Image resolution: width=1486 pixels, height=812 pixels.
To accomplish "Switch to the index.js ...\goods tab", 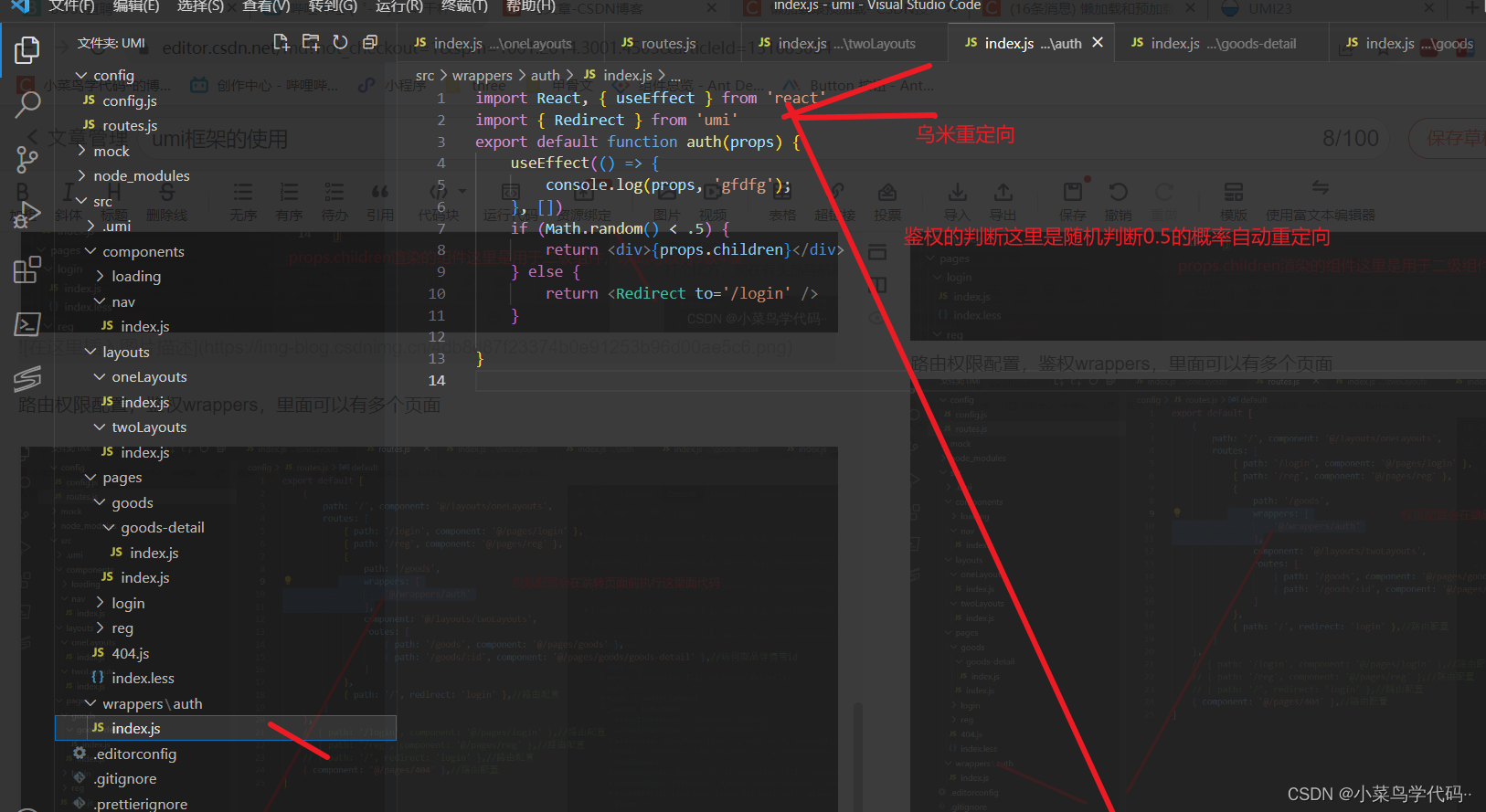I will coord(1408,43).
